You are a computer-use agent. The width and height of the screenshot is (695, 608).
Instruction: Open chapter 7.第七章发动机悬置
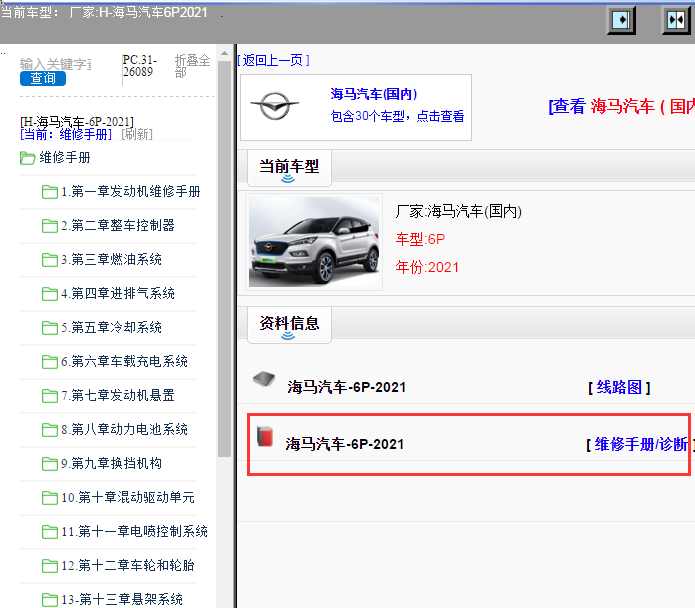118,395
